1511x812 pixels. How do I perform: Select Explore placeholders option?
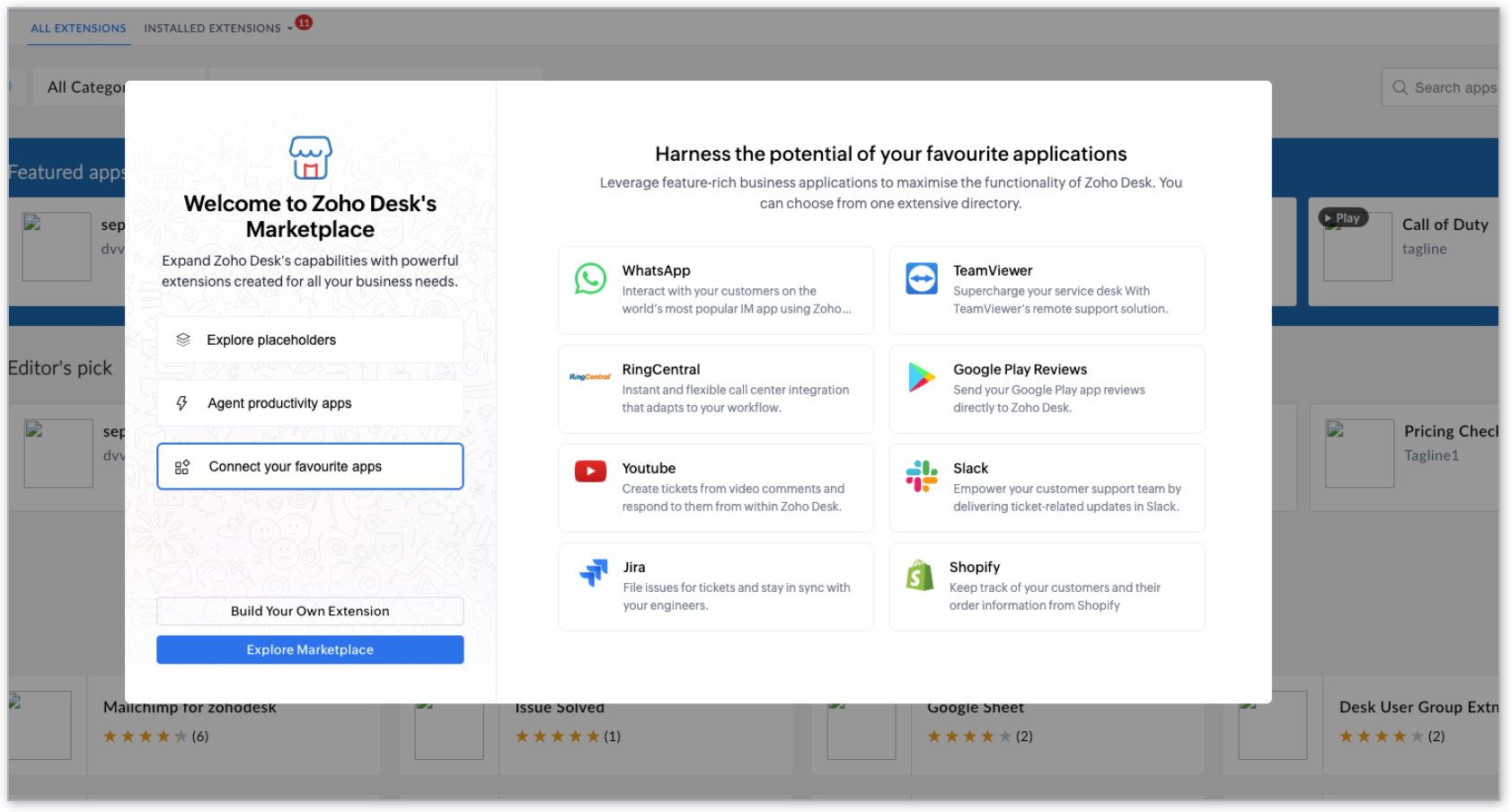(x=310, y=340)
